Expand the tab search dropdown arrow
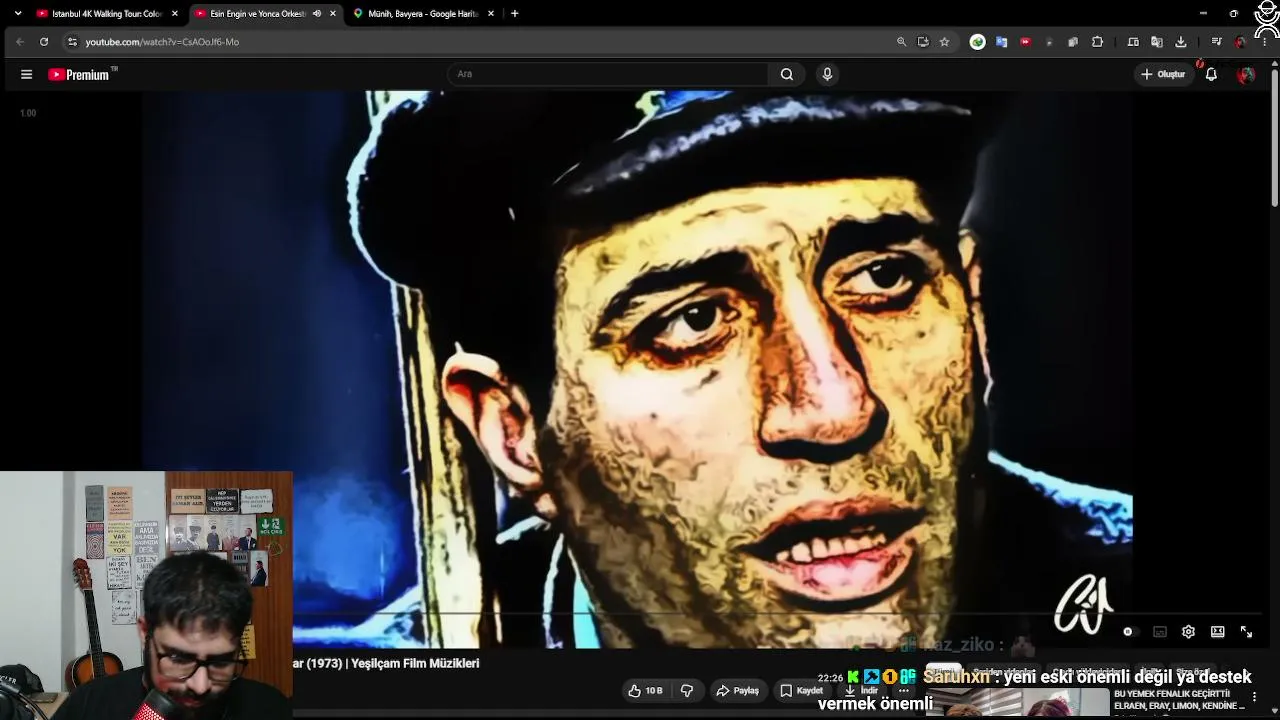This screenshot has width=1280, height=720. pyautogui.click(x=20, y=14)
